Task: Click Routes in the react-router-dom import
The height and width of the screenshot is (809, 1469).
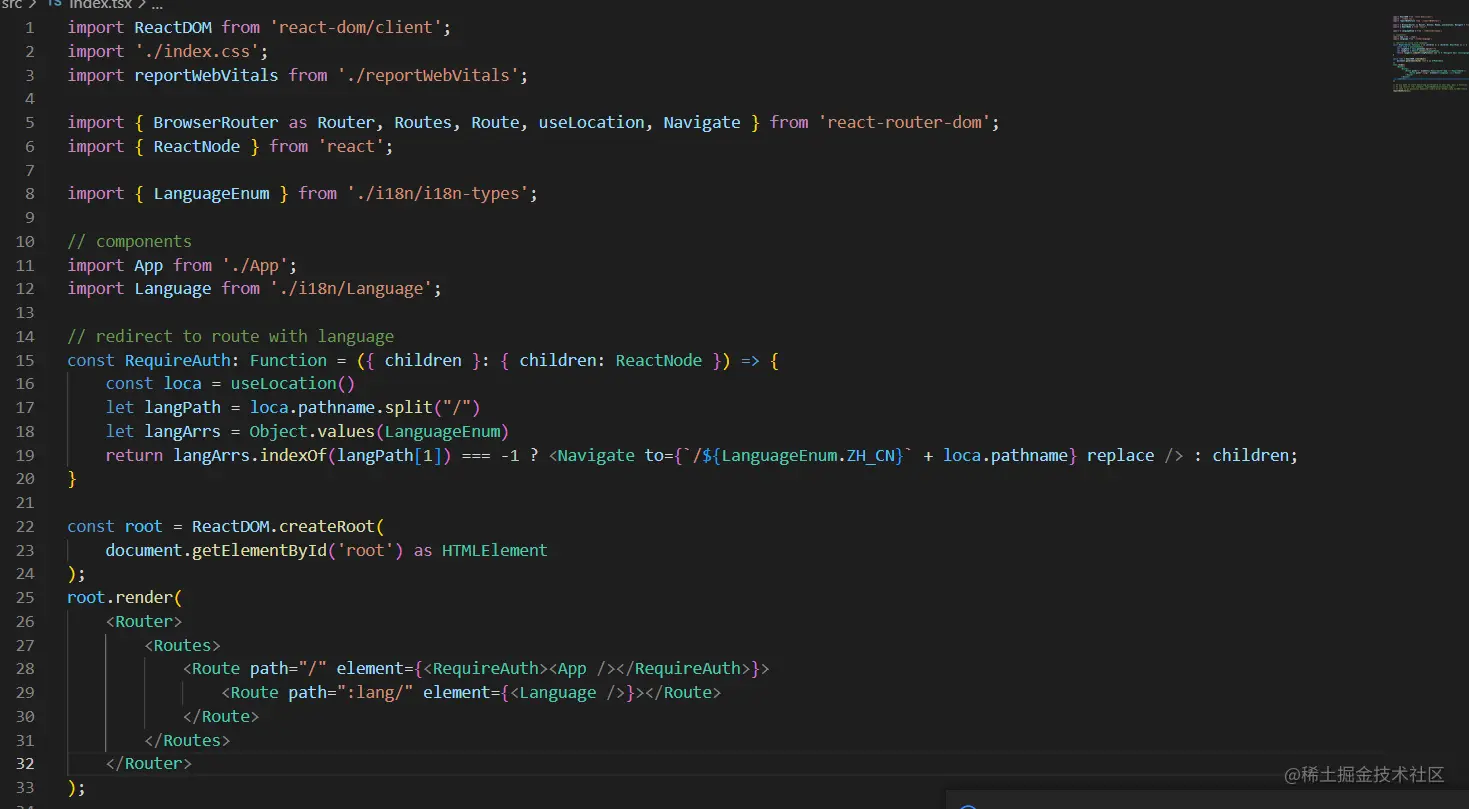Action: point(423,122)
